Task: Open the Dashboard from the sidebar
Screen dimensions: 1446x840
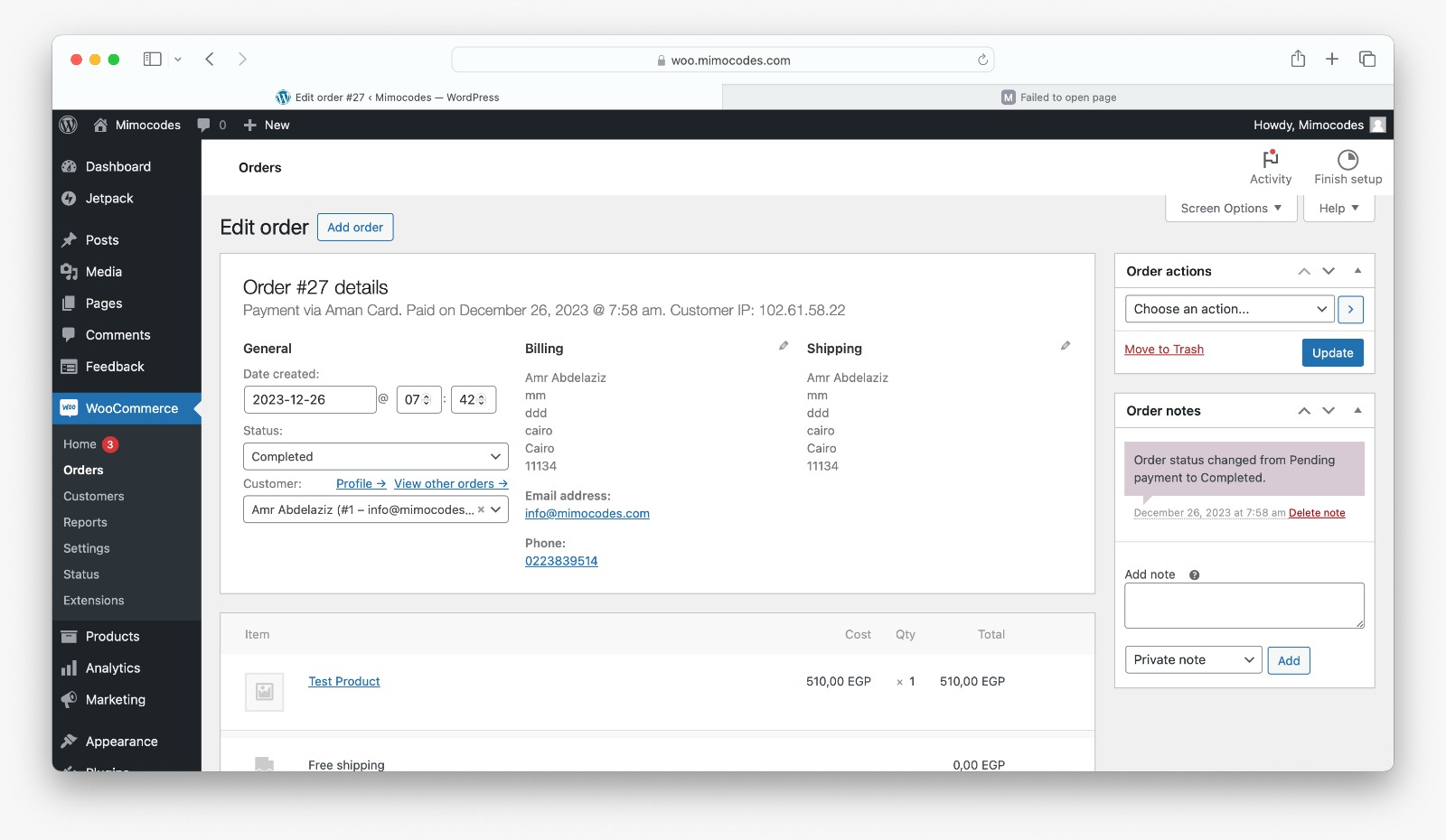Action: tap(70, 166)
